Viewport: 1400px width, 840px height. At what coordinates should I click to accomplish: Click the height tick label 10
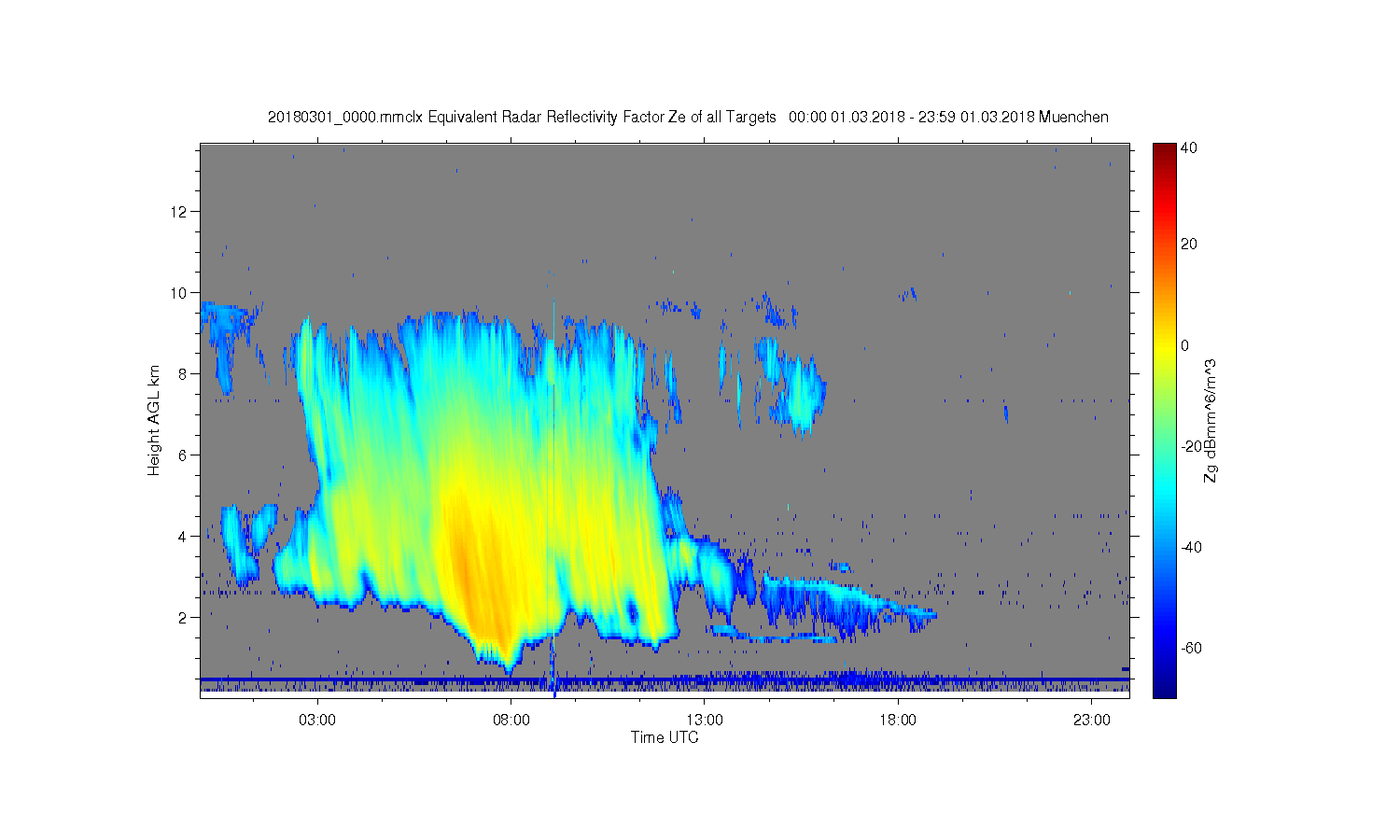click(179, 293)
